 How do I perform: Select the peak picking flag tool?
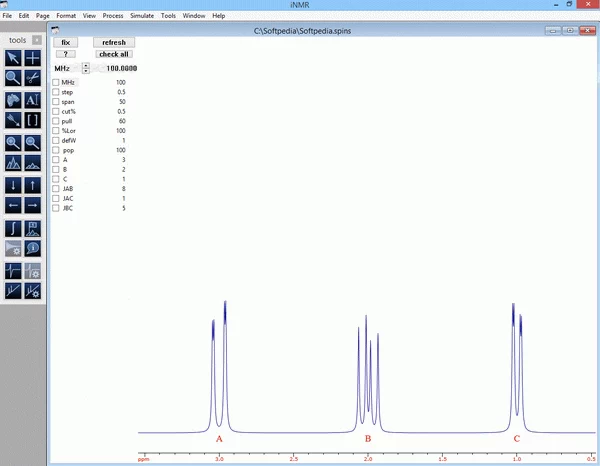coord(33,228)
